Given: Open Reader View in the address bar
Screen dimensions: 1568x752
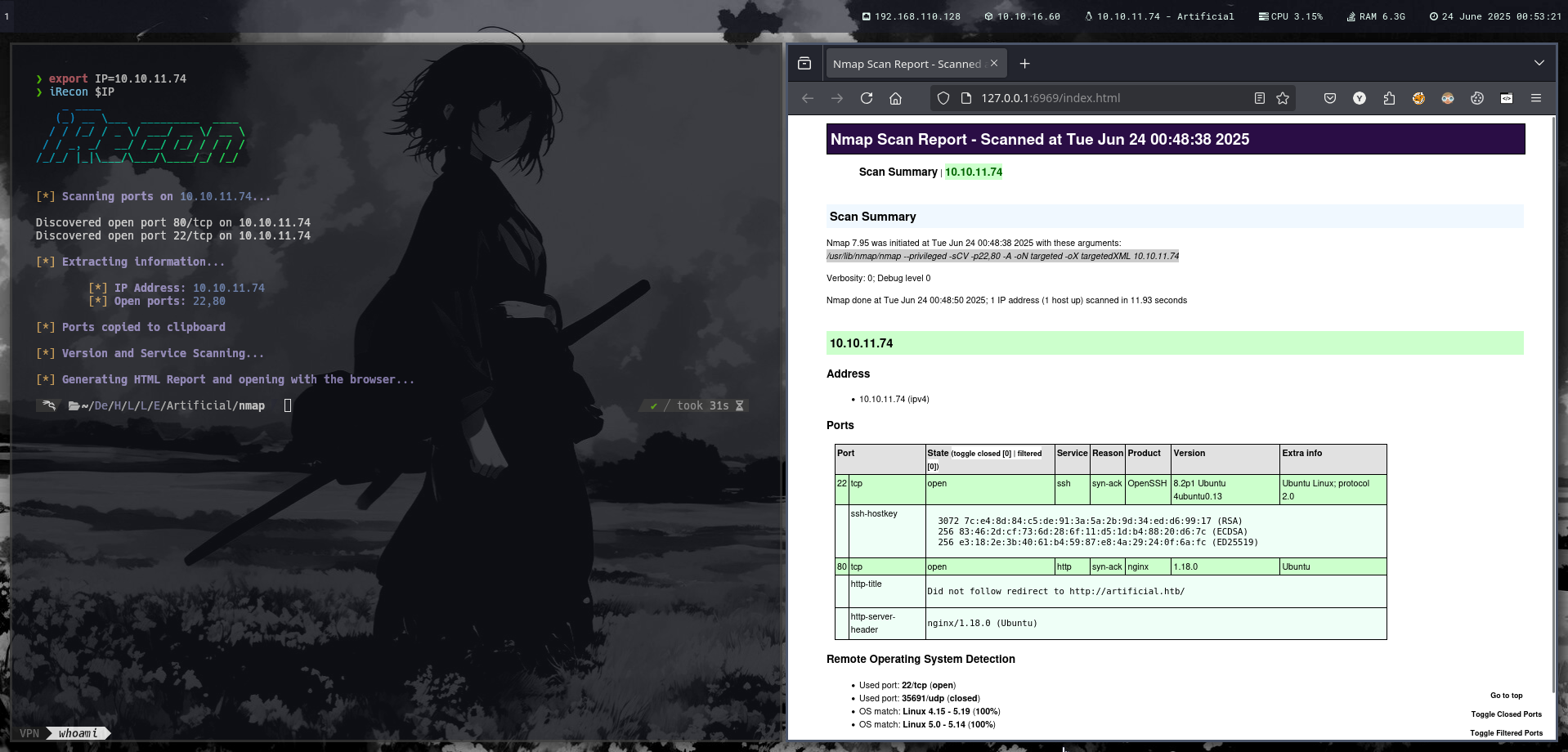Looking at the screenshot, I should pos(1259,98).
